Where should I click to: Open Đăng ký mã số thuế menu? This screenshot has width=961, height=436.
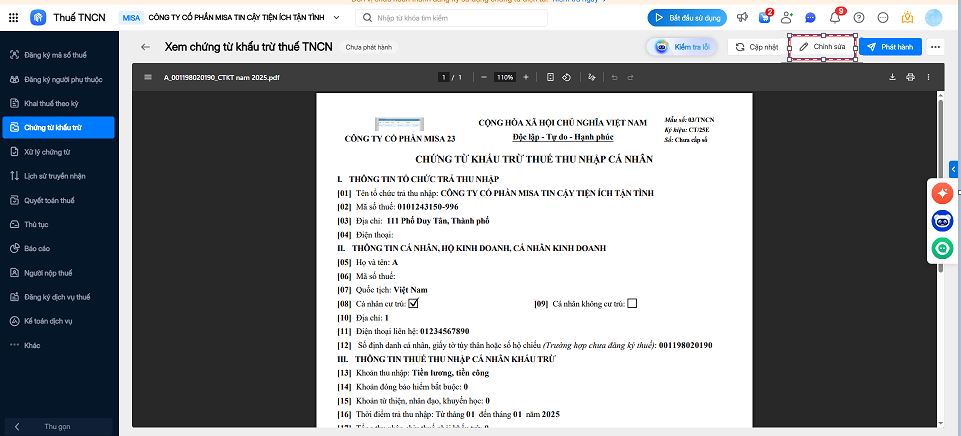pyautogui.click(x=58, y=55)
